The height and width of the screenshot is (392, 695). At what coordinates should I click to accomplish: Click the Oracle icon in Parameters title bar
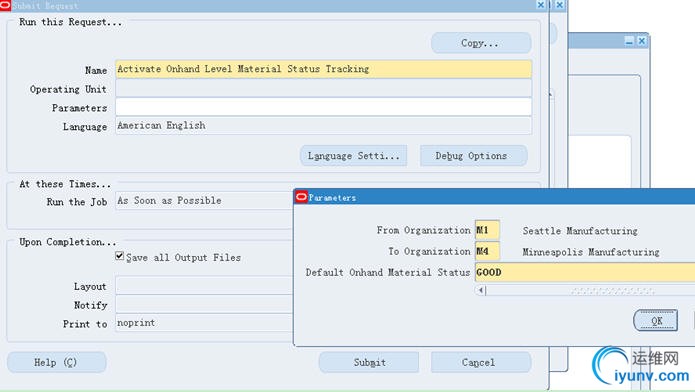(x=301, y=197)
